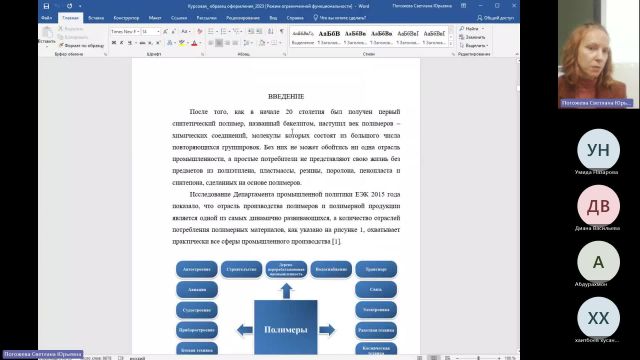
Task: Click the red font color swatch
Action: (x=194, y=43)
